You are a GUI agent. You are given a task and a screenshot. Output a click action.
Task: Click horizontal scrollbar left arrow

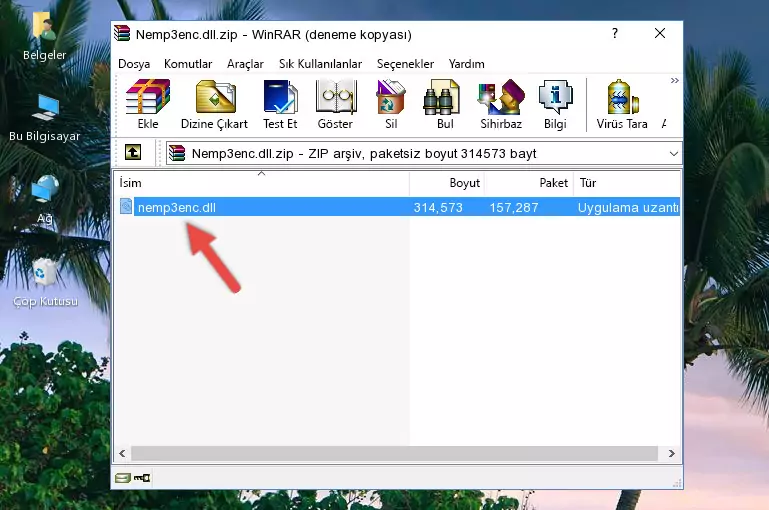(123, 454)
